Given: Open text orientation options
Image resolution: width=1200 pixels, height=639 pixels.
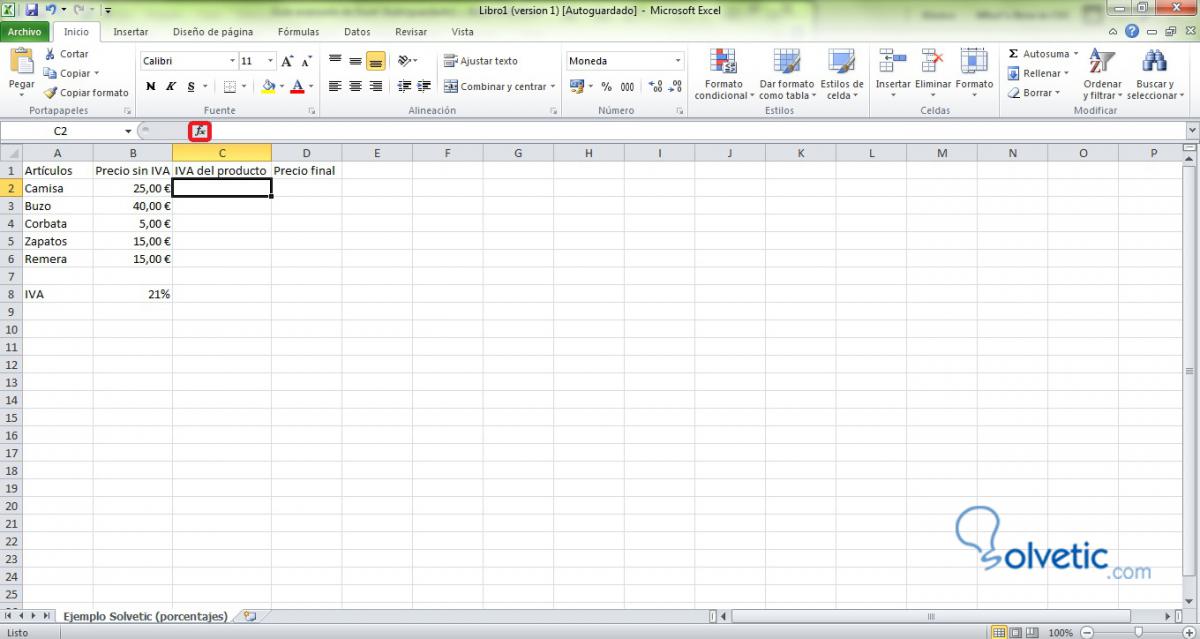Looking at the screenshot, I should pos(405,61).
